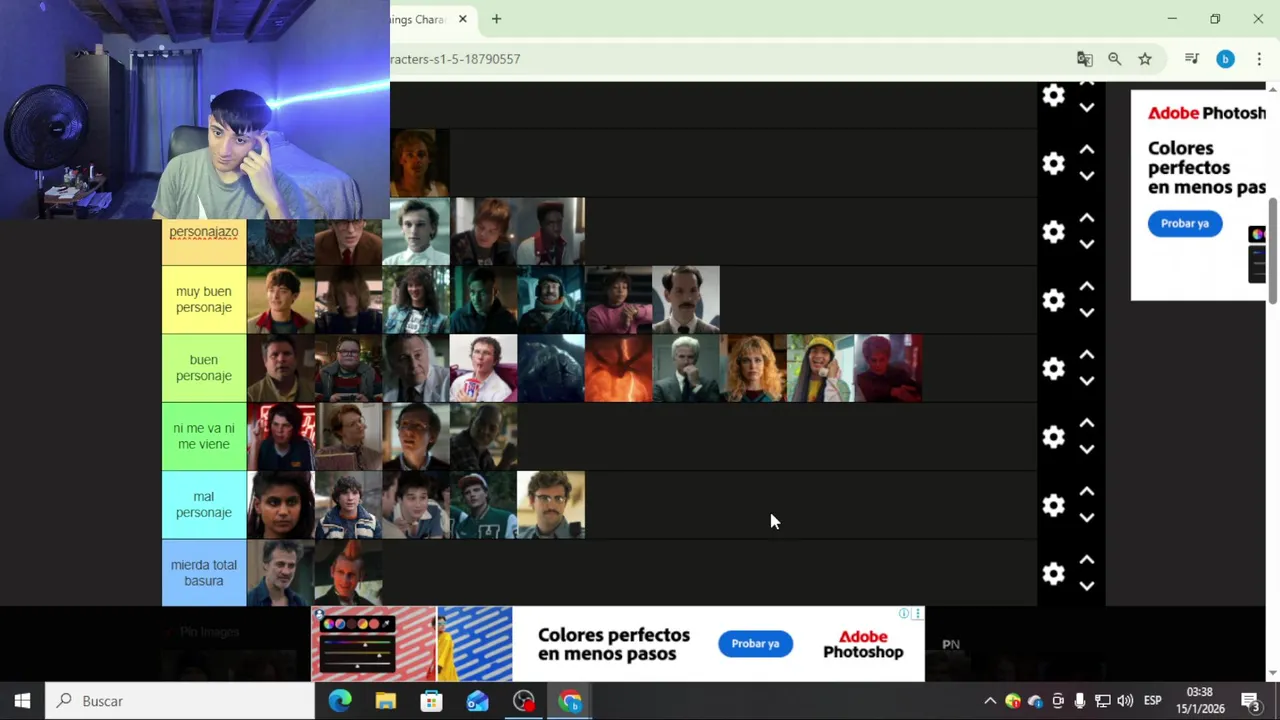
Task: Select the tier label personajazo
Action: (204, 232)
